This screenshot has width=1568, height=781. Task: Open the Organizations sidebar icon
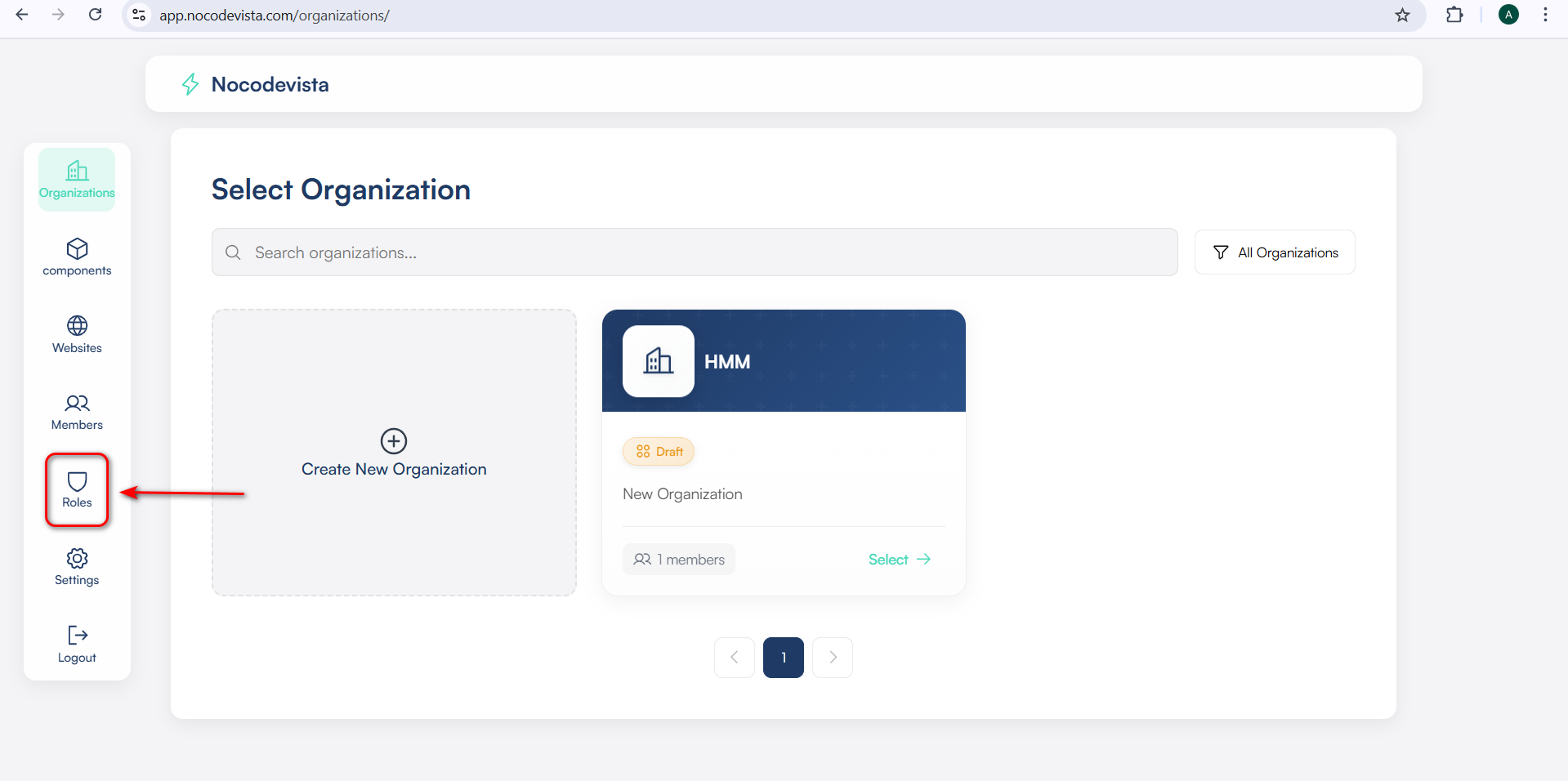pos(77,171)
